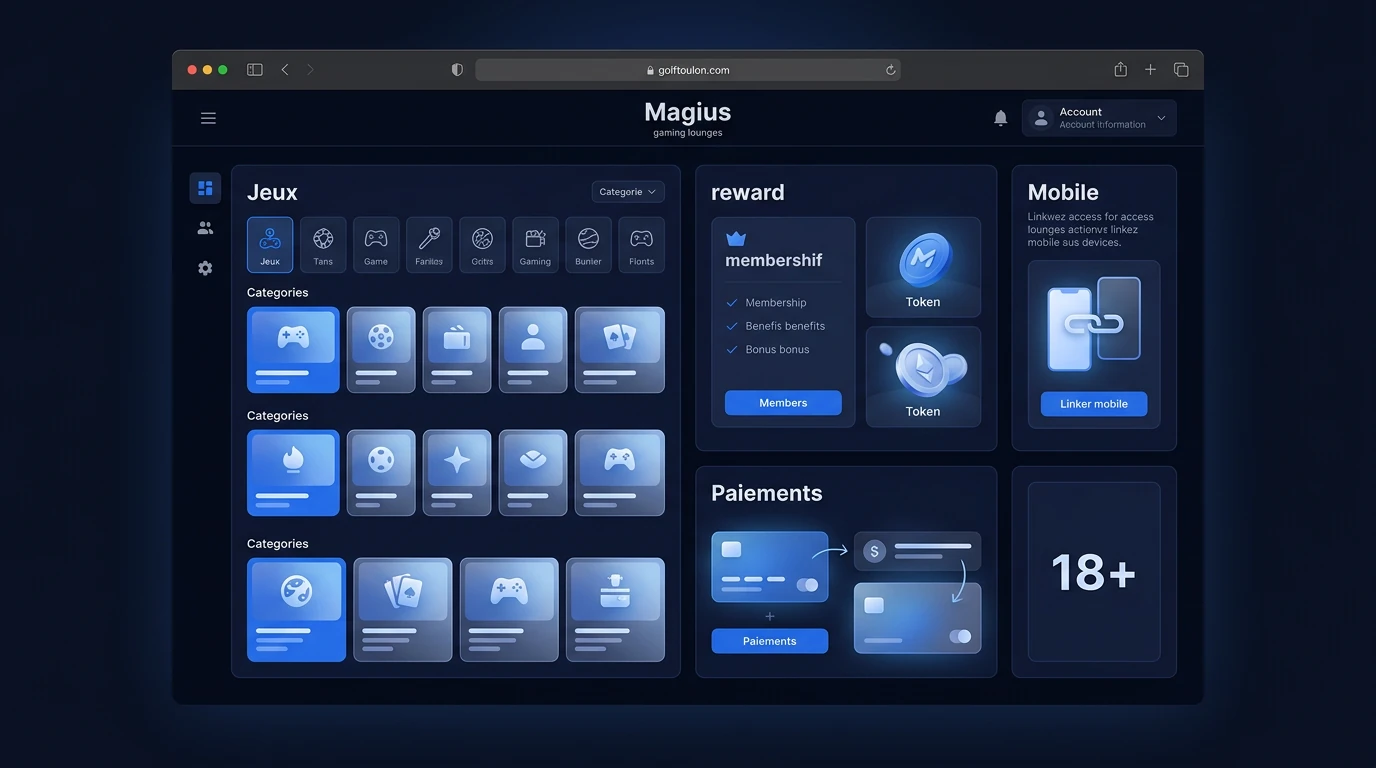Select the Farilias tab
Image resolution: width=1376 pixels, height=768 pixels.
click(429, 245)
